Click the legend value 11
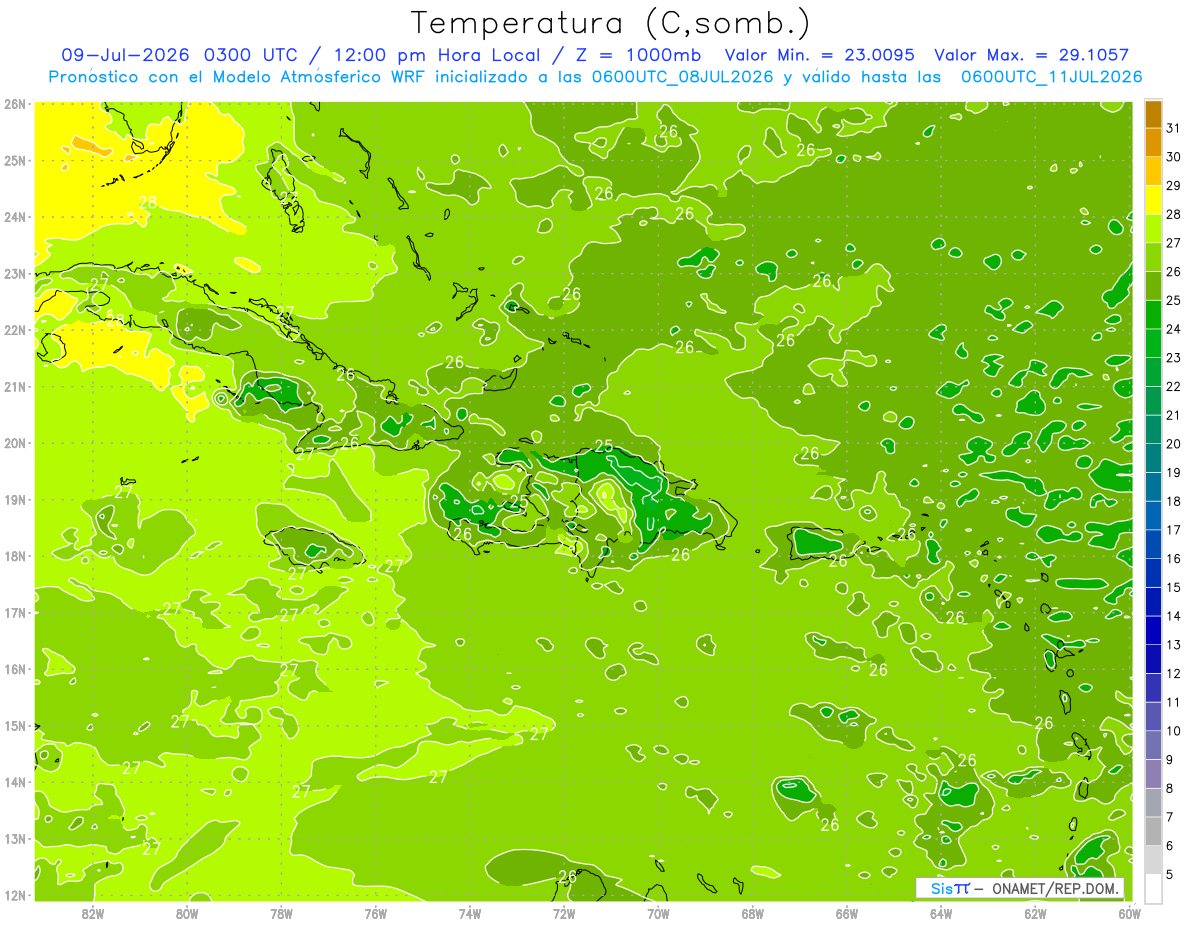The width and height of the screenshot is (1200, 927). pyautogui.click(x=1173, y=702)
